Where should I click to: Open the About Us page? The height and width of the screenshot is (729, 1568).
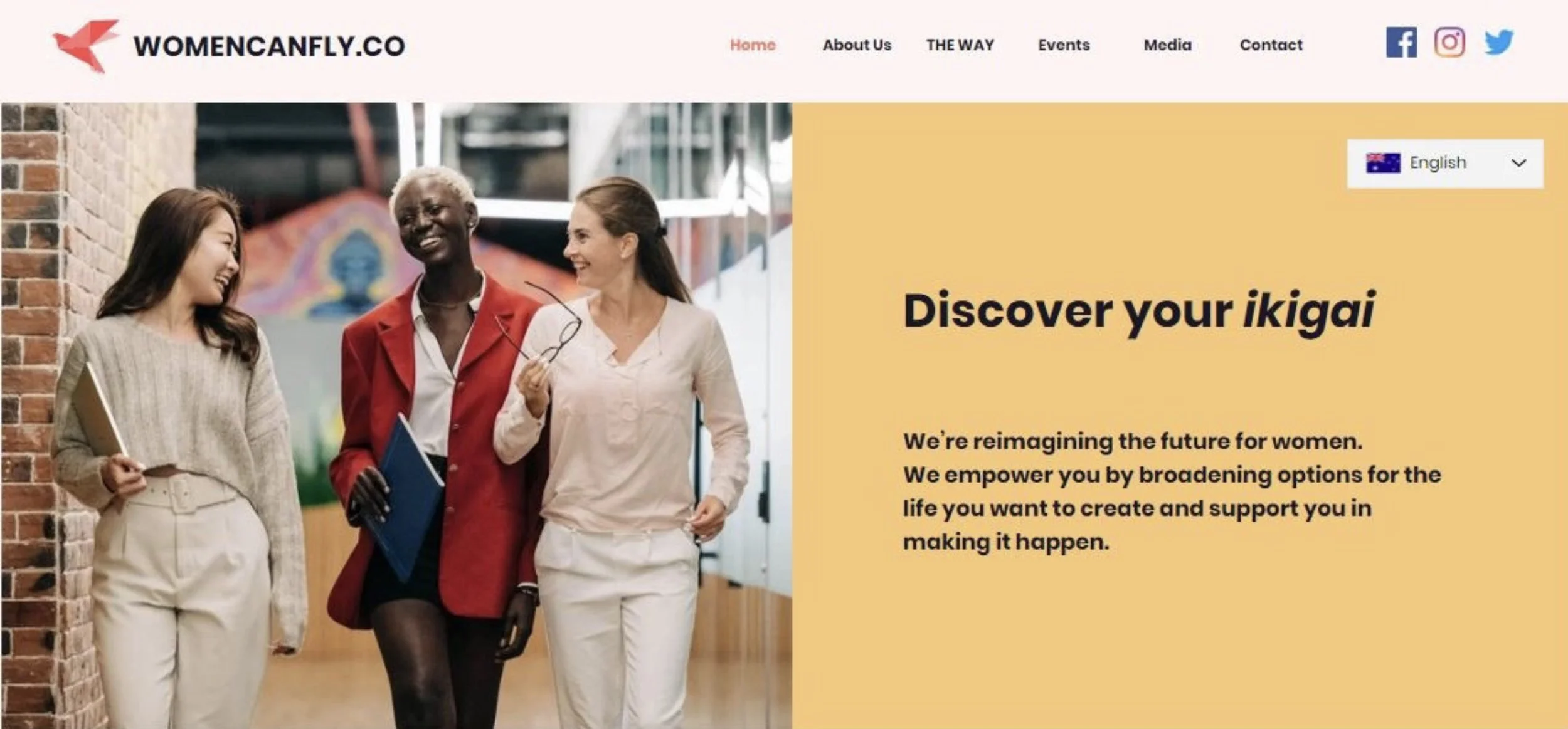pyautogui.click(x=857, y=45)
